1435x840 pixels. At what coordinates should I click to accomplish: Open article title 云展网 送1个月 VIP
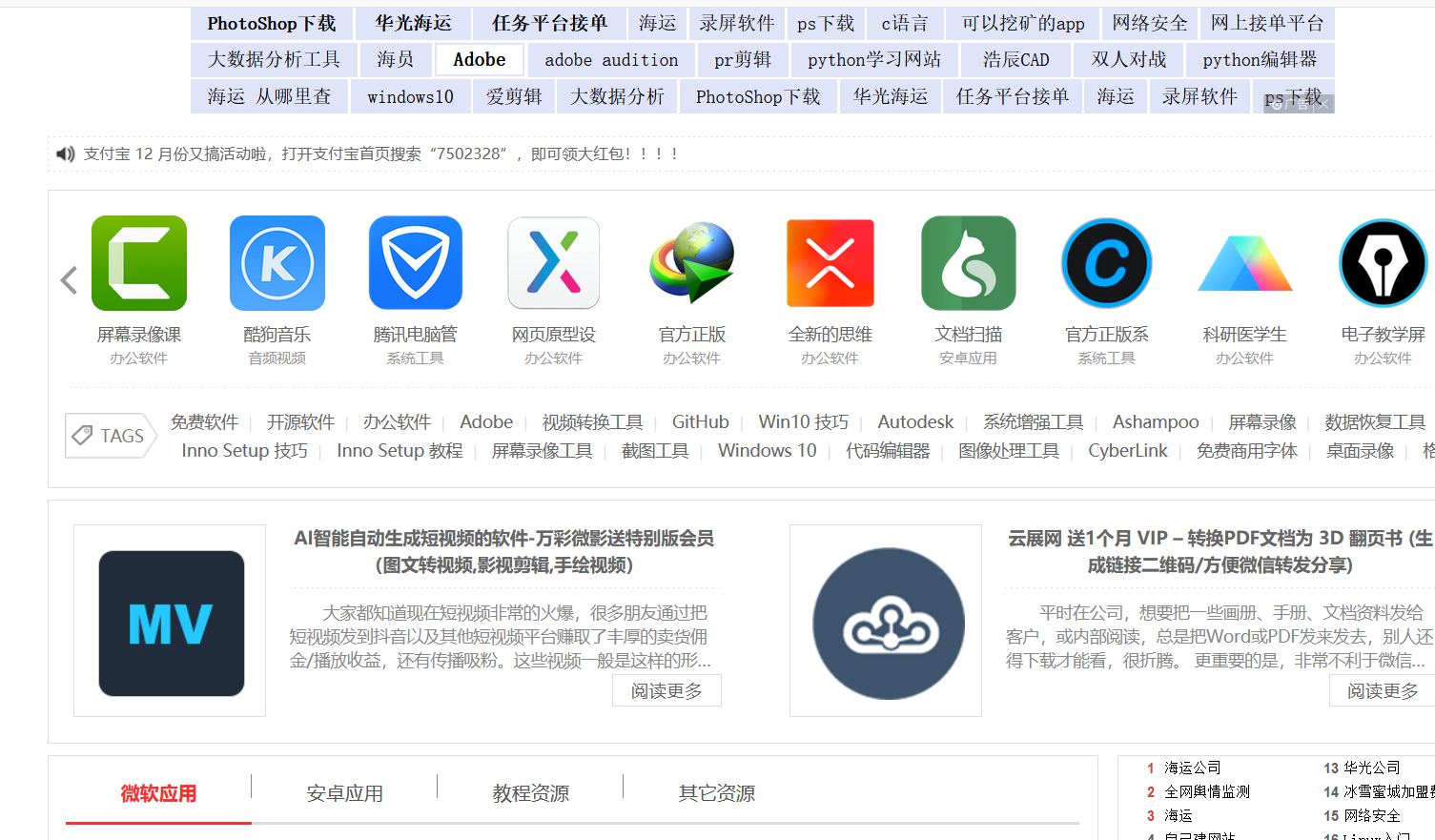pyautogui.click(x=1220, y=551)
